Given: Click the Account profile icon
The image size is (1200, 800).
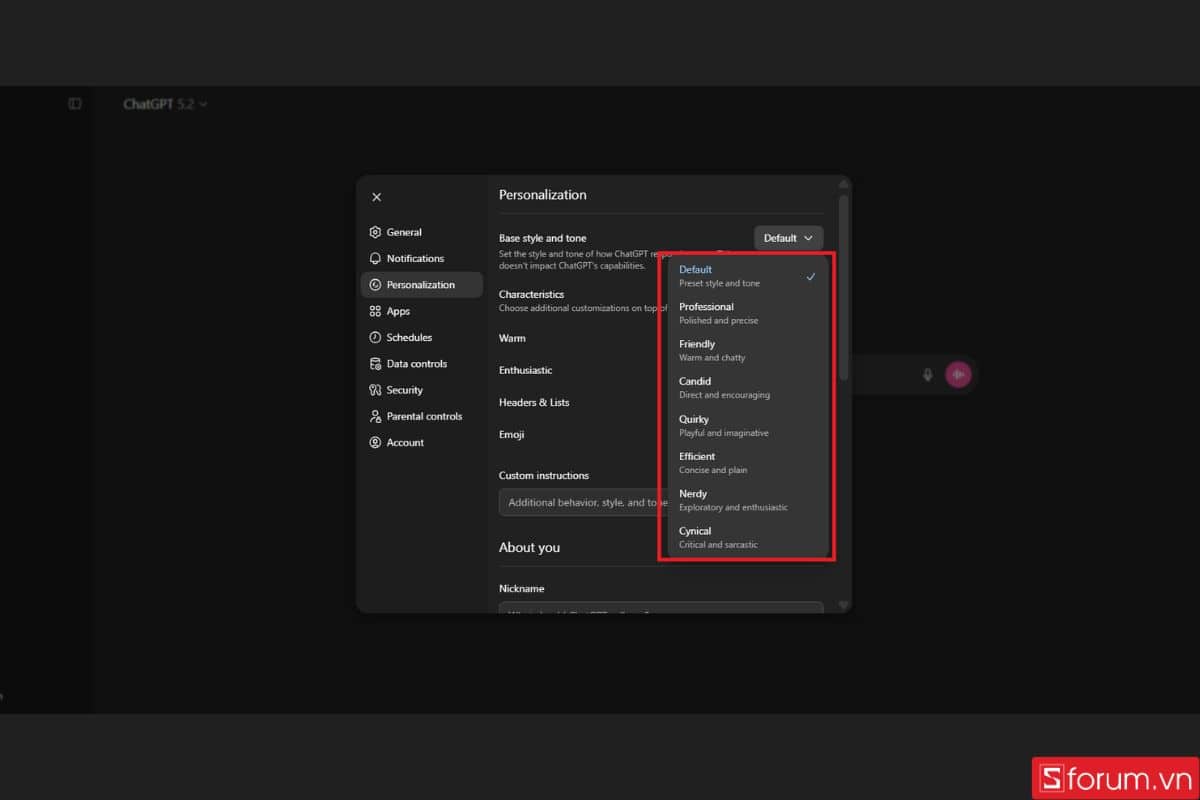Looking at the screenshot, I should tap(375, 442).
